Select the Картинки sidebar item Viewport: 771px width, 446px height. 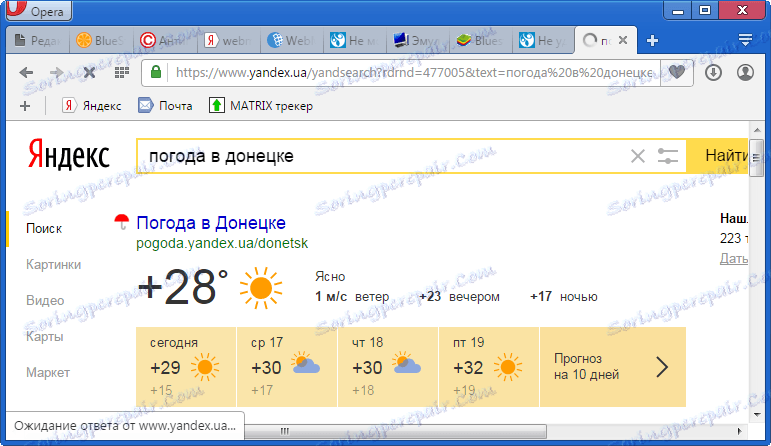pos(54,265)
